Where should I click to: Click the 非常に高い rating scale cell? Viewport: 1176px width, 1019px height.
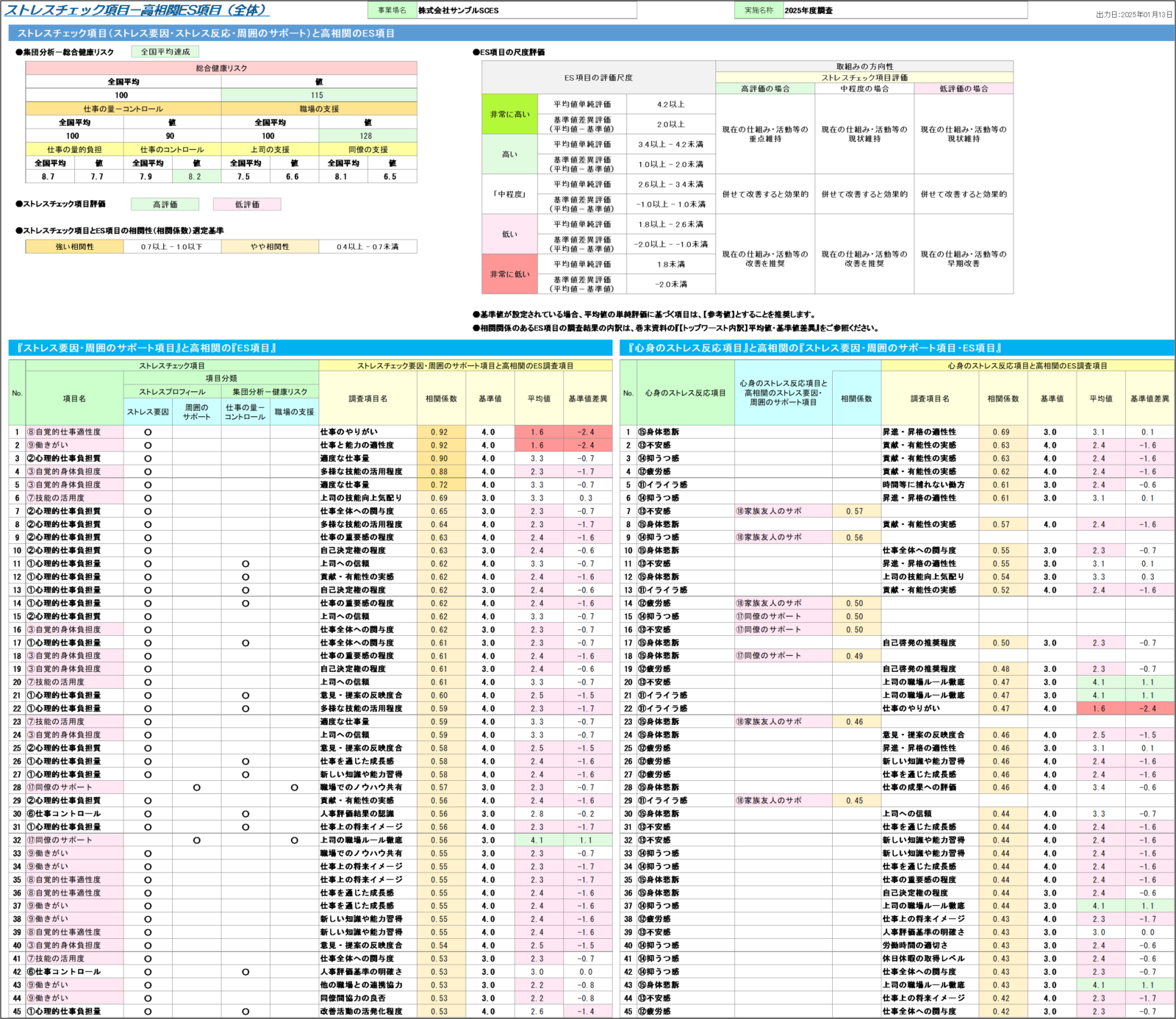click(x=509, y=115)
